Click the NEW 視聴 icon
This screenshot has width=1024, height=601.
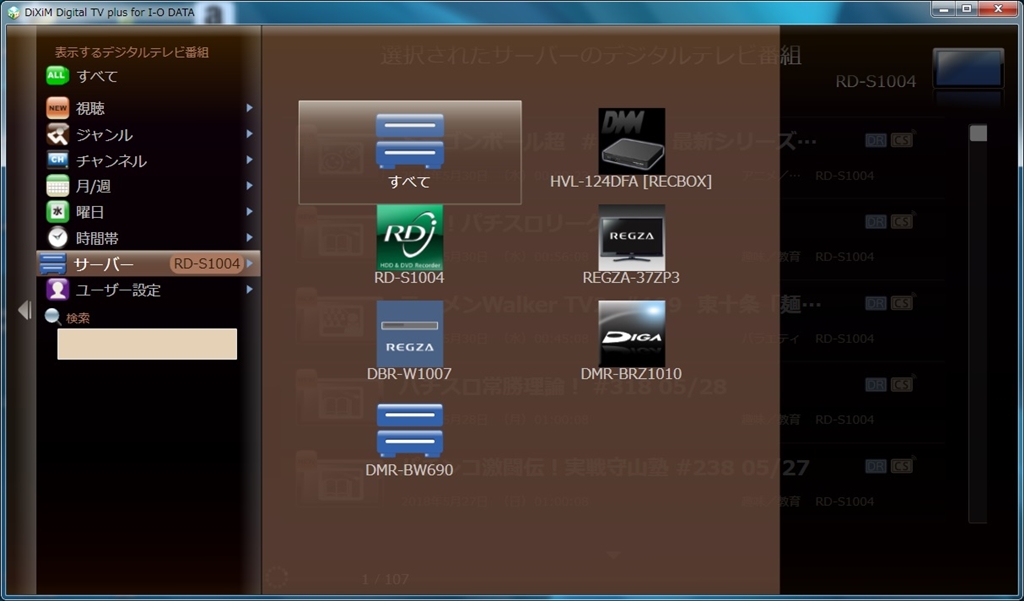[57, 108]
